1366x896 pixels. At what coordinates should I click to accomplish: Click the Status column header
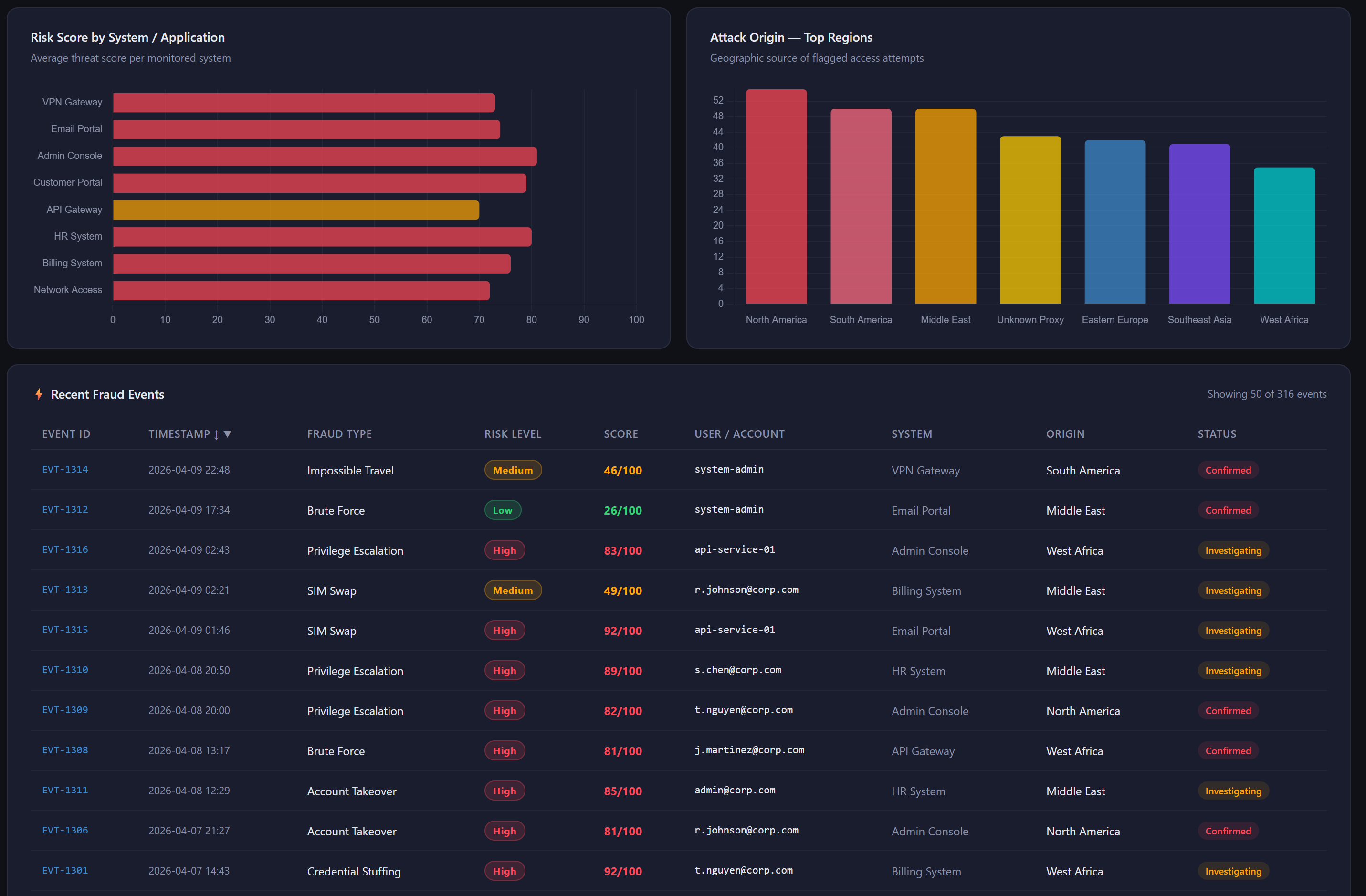[x=1217, y=434]
